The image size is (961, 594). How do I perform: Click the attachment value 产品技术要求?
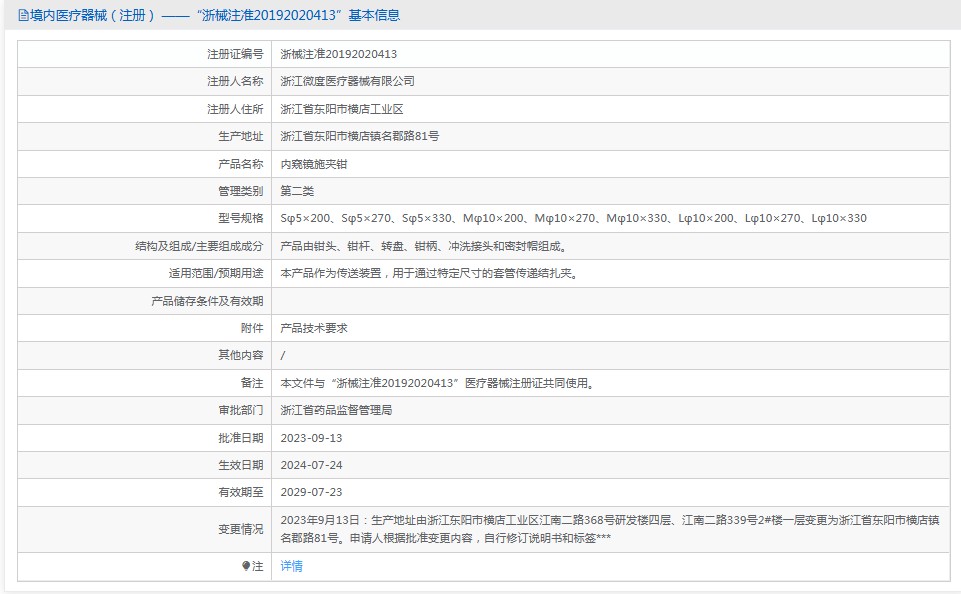(x=314, y=328)
